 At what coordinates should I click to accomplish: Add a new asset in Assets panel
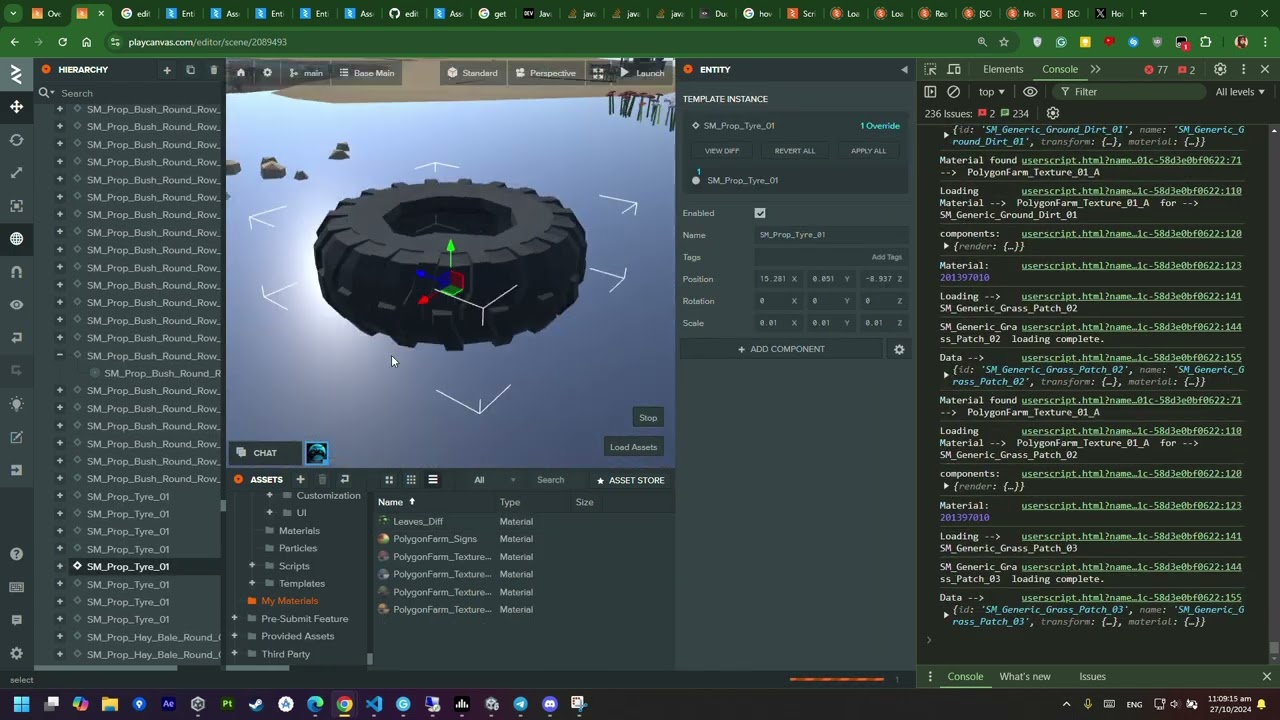point(300,480)
